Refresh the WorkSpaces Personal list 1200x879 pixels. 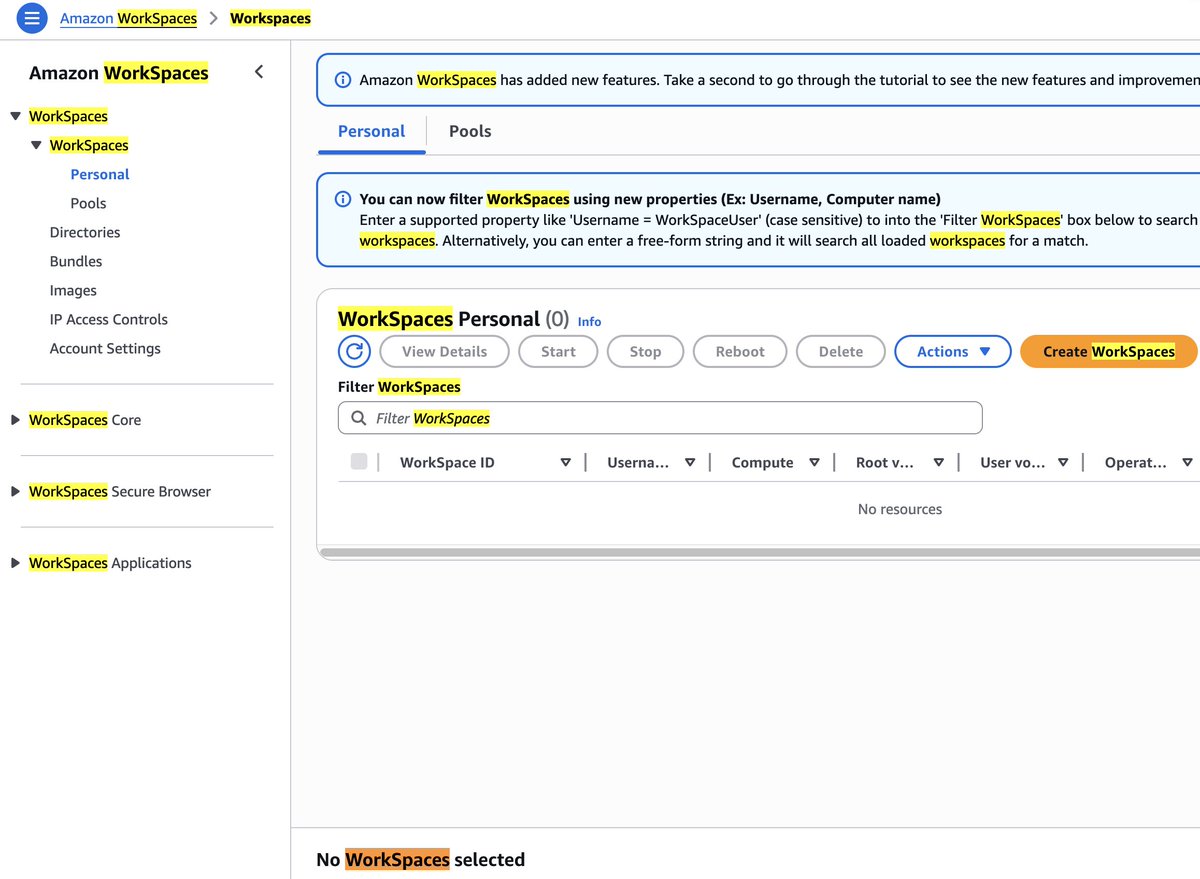pyautogui.click(x=354, y=351)
